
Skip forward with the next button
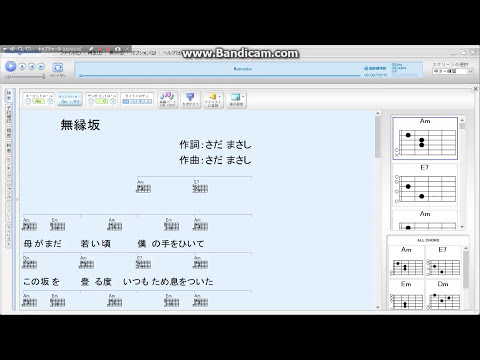point(41,67)
